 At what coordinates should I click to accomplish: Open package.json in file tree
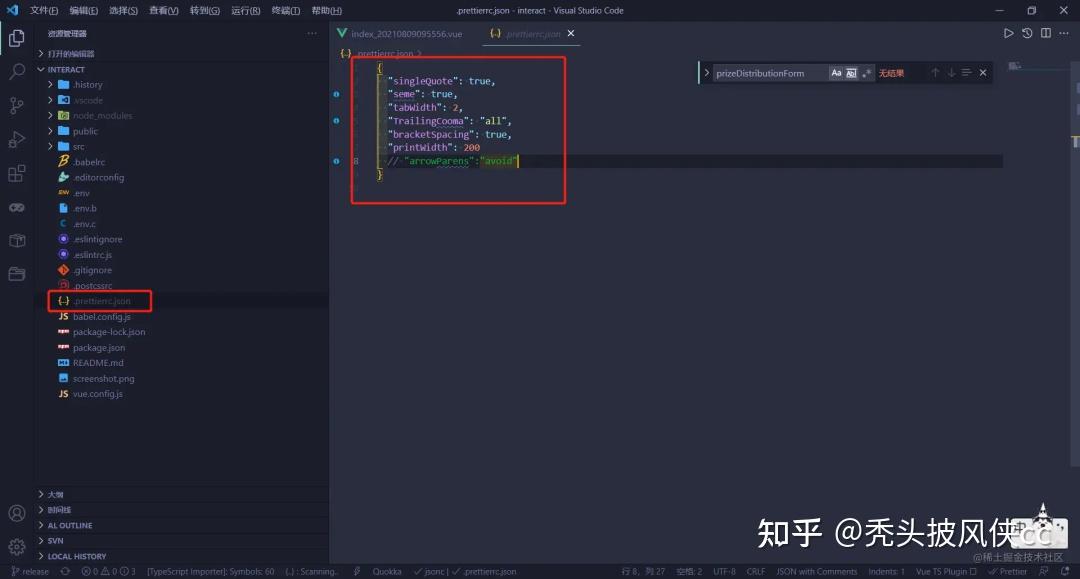coord(98,348)
